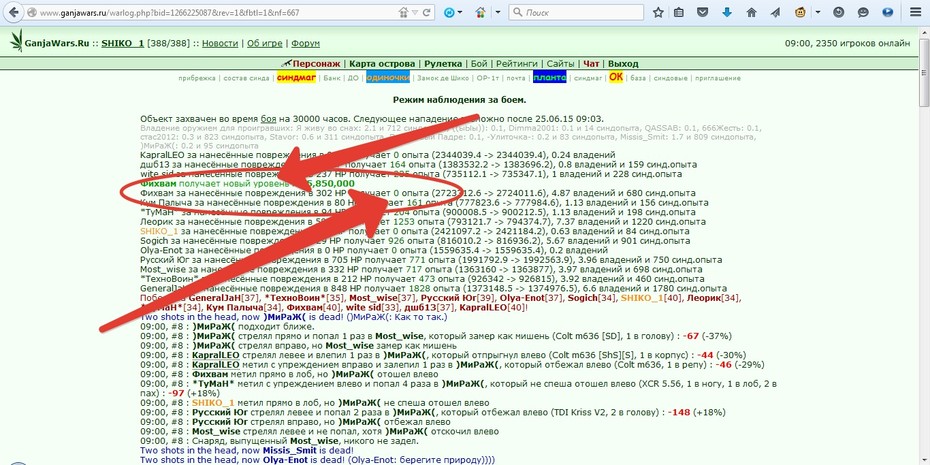The height and width of the screenshot is (465, 930).
Task: Go to browser home page icon
Action: pyautogui.click(x=751, y=12)
